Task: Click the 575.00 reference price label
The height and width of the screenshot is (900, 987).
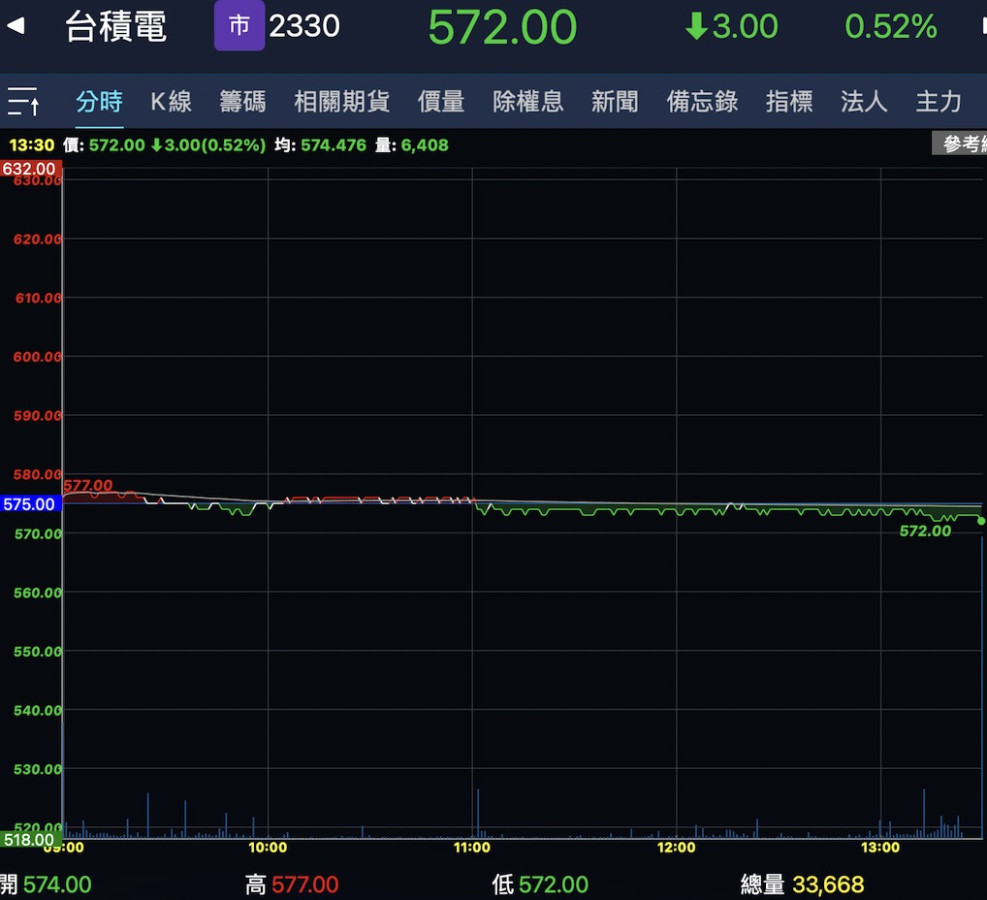Action: click(x=30, y=504)
